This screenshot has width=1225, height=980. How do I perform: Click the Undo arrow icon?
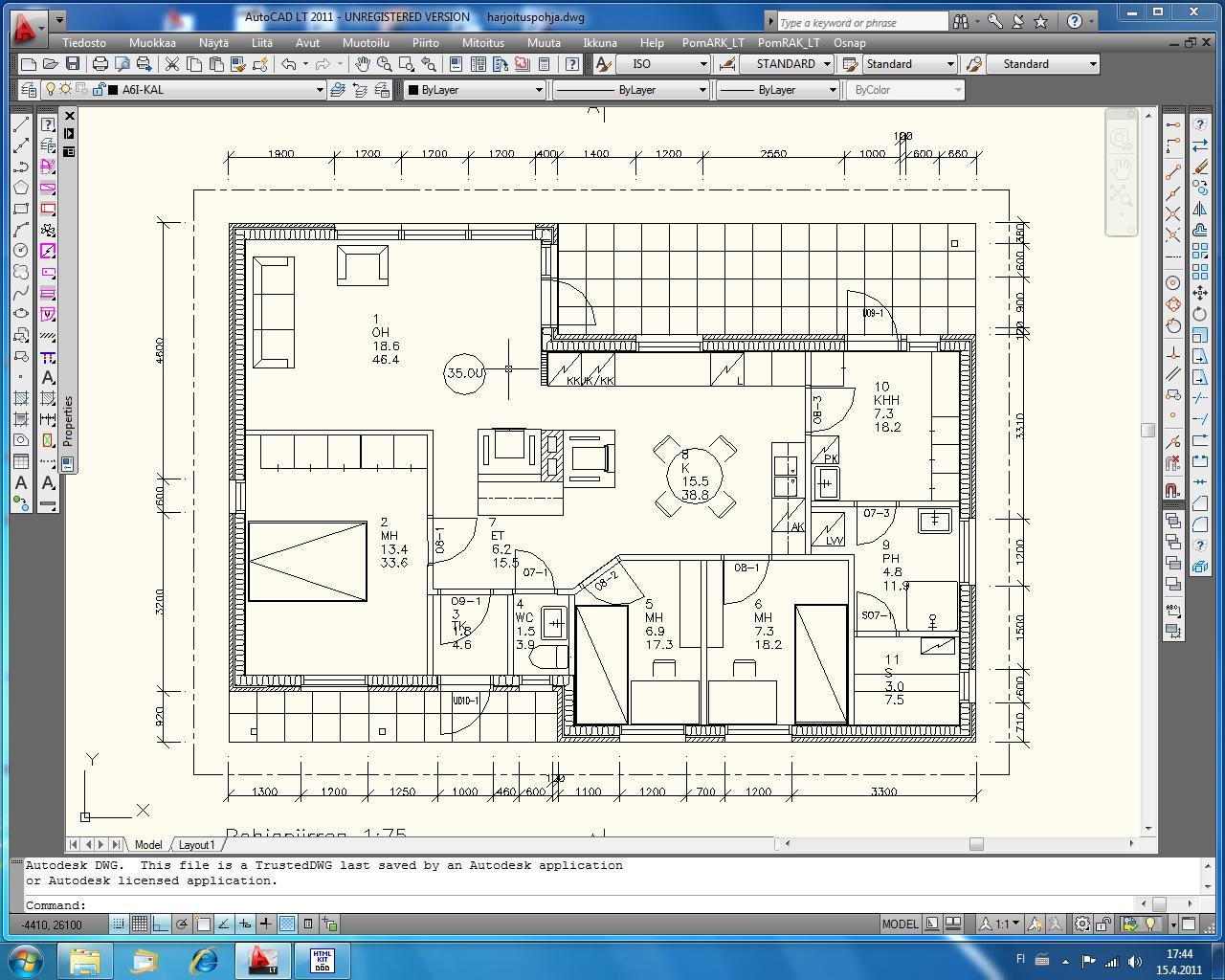[288, 64]
